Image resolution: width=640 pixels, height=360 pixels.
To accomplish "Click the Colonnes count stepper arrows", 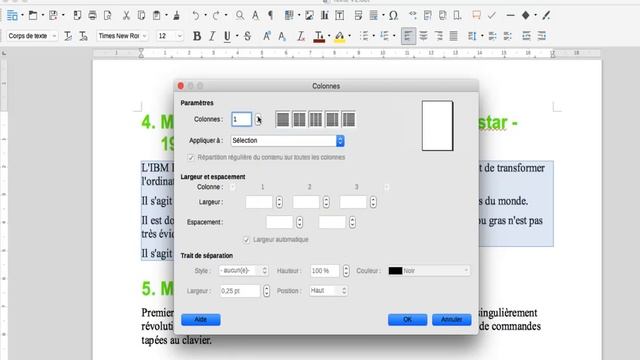I will pos(258,119).
